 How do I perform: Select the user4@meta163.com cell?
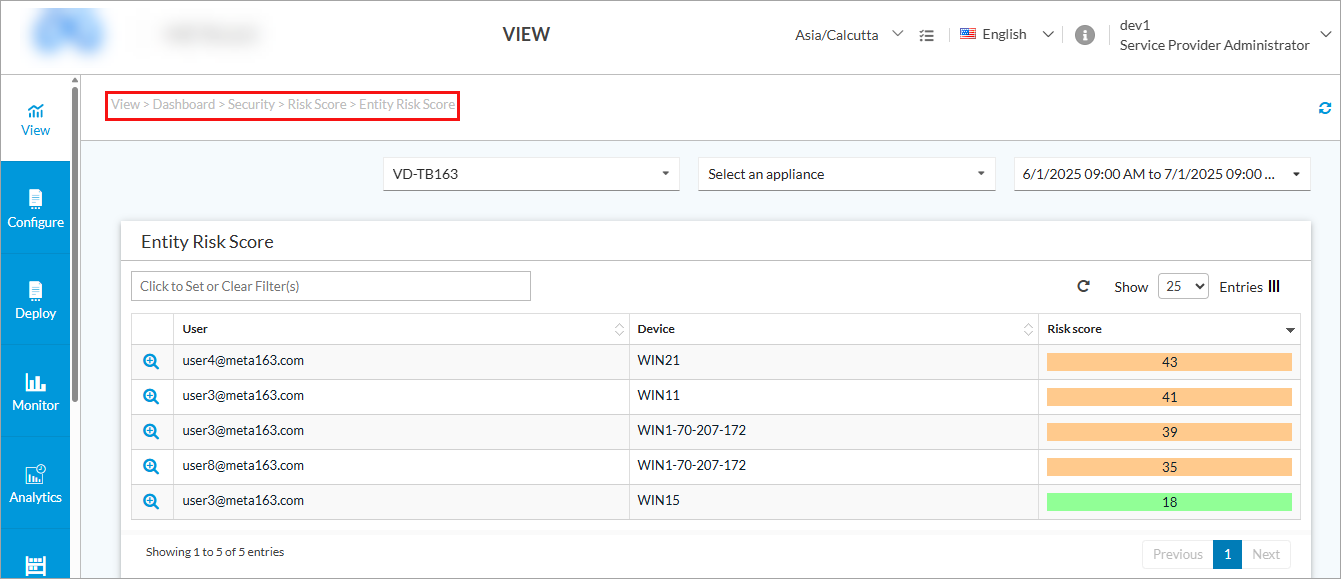pyautogui.click(x=401, y=362)
